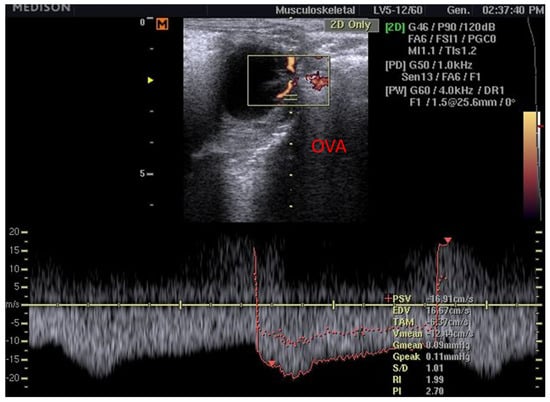The width and height of the screenshot is (550, 402).
Task: Open the Gen. frequency setting
Action: click(458, 10)
